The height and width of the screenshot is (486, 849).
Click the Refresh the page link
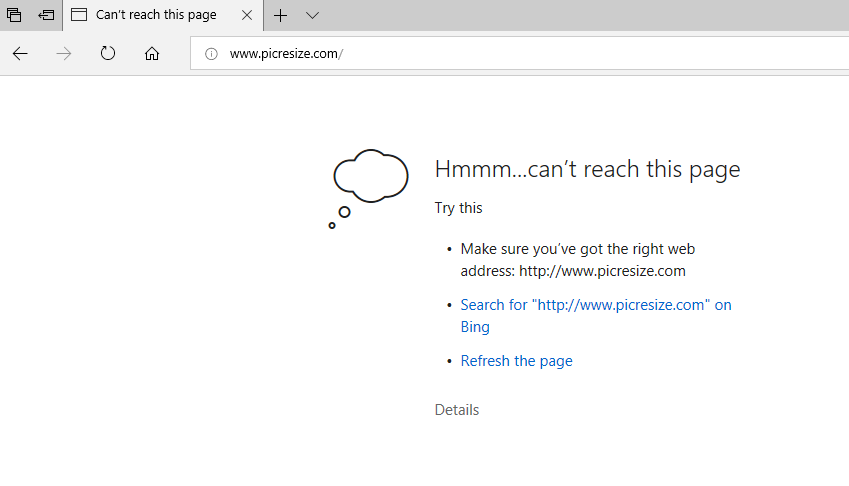pos(517,361)
